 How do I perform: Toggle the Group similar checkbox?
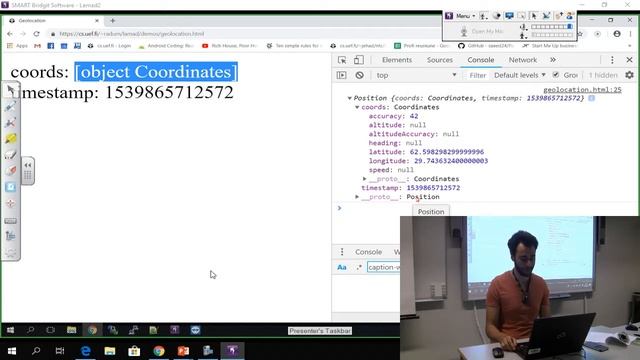point(556,75)
